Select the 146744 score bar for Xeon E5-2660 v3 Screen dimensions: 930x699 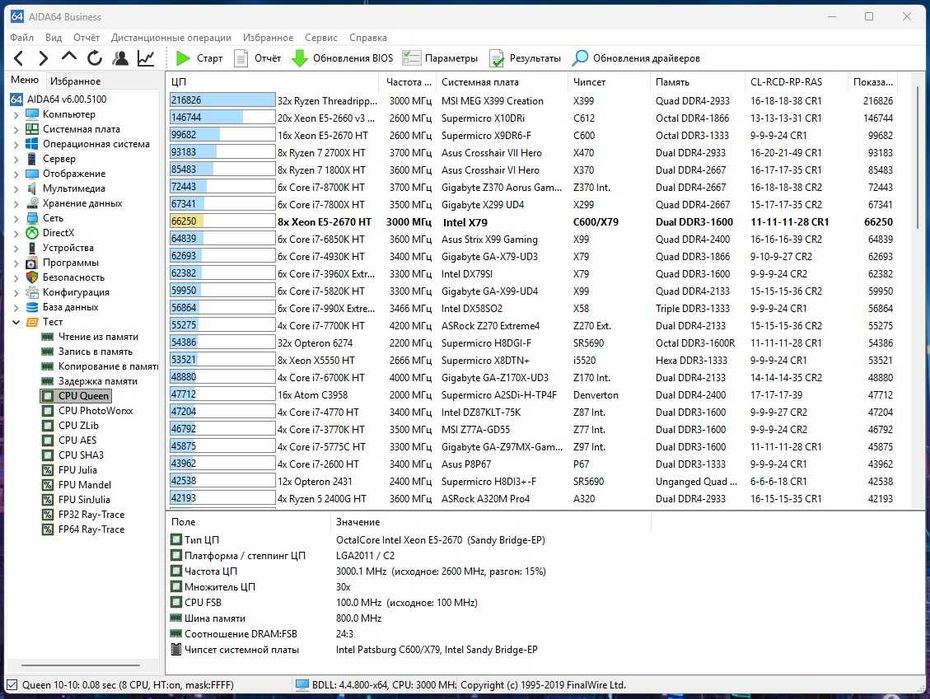pos(222,117)
